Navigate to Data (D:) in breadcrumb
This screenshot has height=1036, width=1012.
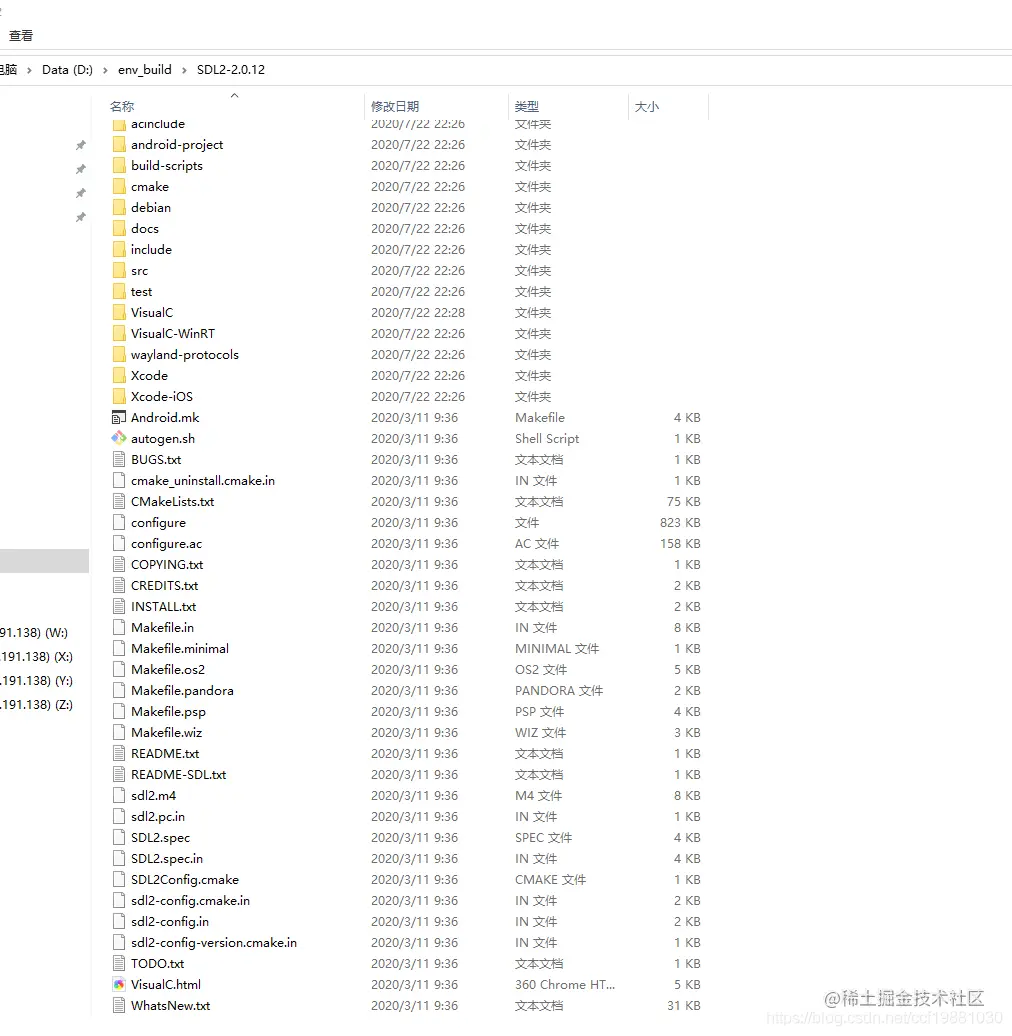67,69
